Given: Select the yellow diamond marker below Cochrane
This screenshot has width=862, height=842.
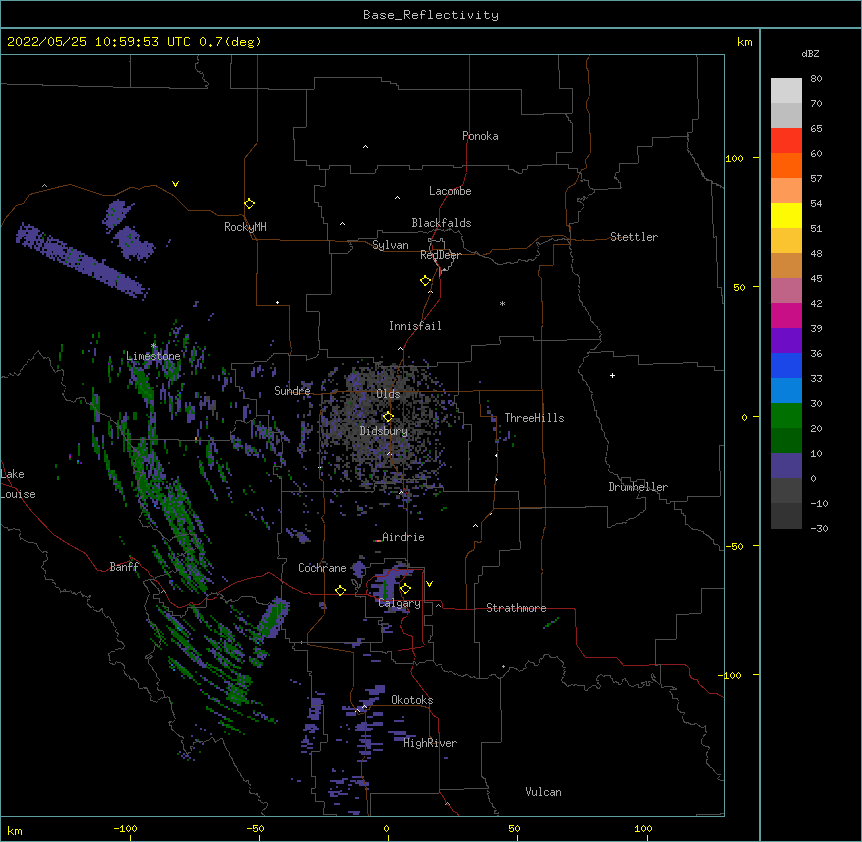Looking at the screenshot, I should pyautogui.click(x=340, y=590).
